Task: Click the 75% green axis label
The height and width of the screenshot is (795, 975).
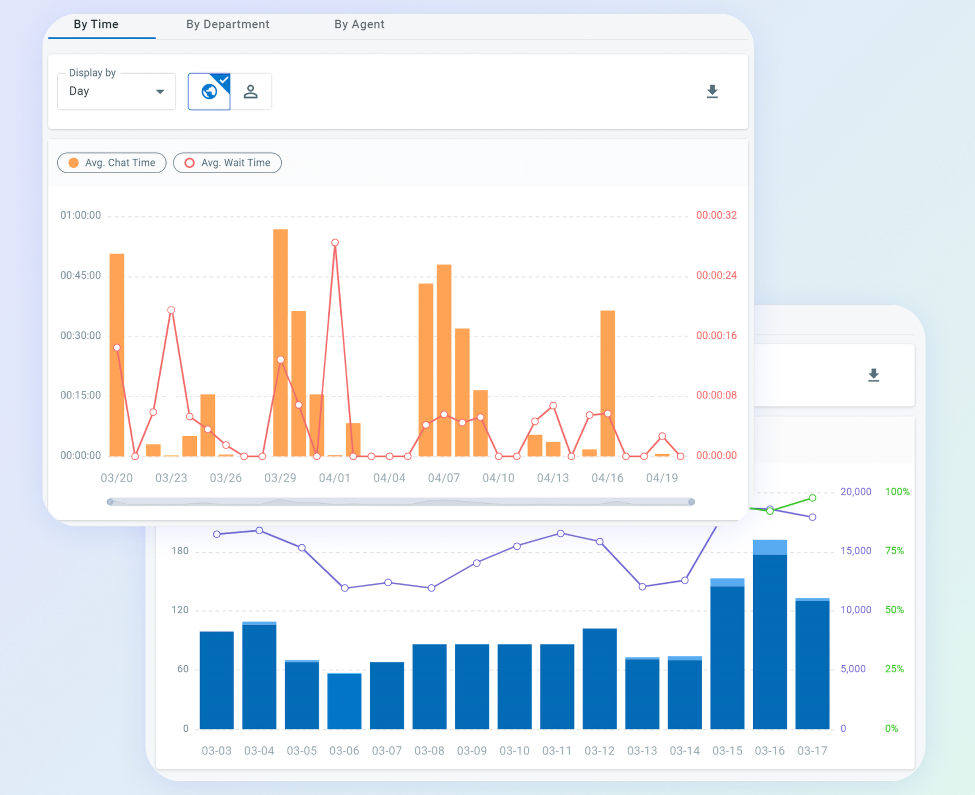Action: coord(895,551)
